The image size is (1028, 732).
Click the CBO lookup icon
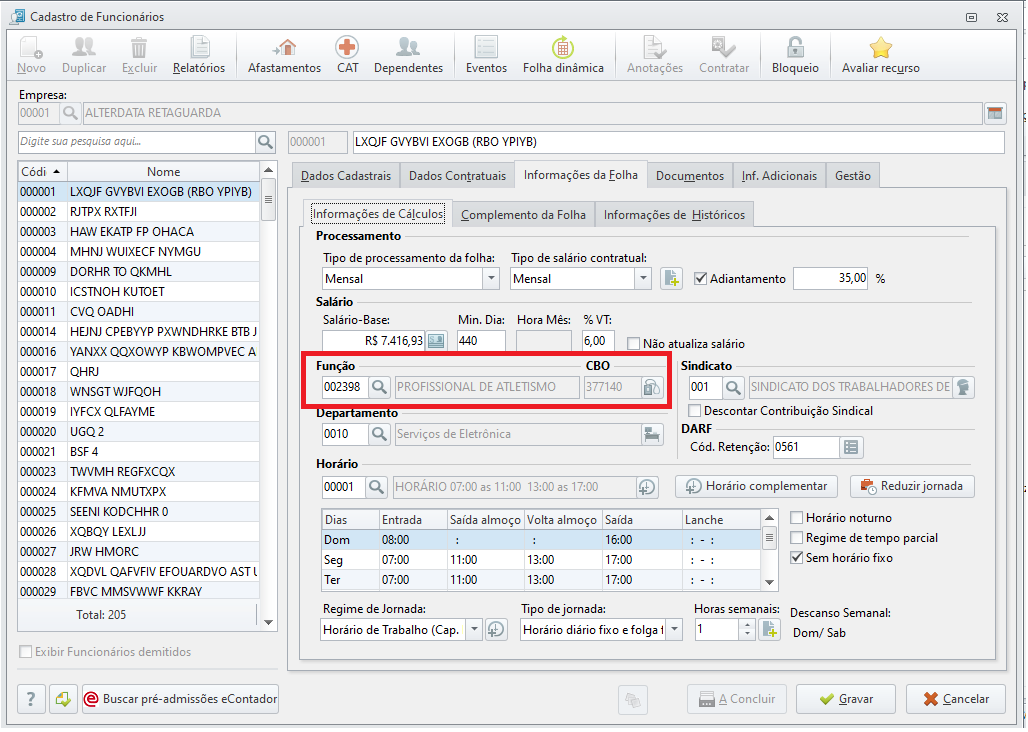(x=652, y=387)
